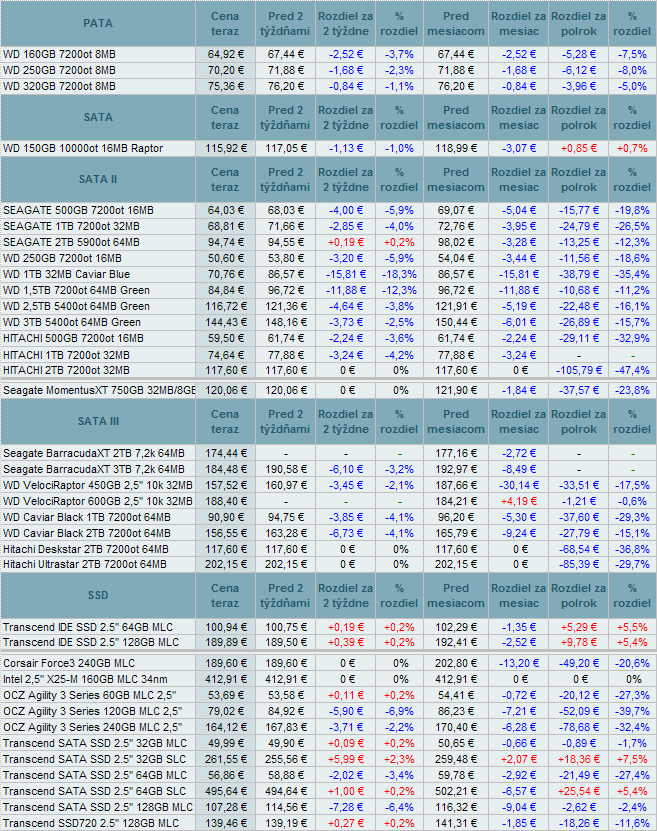Click the SATA III section header
657x831 pixels.
[x=98, y=421]
